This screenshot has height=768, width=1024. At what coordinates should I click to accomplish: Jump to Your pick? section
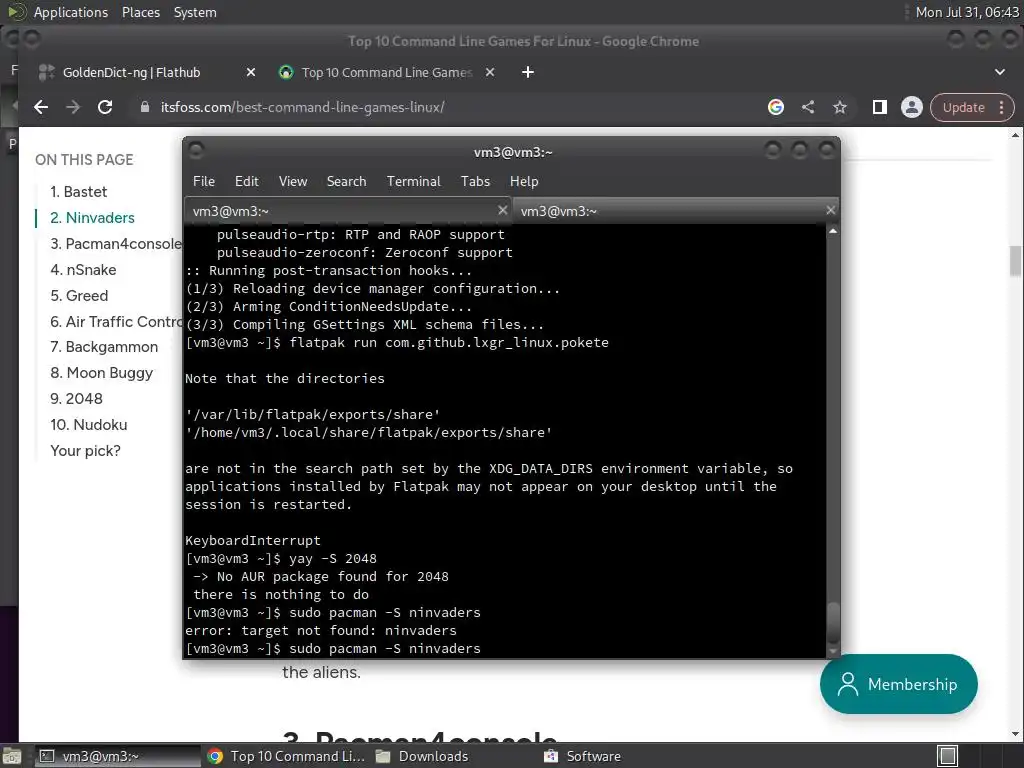click(86, 451)
